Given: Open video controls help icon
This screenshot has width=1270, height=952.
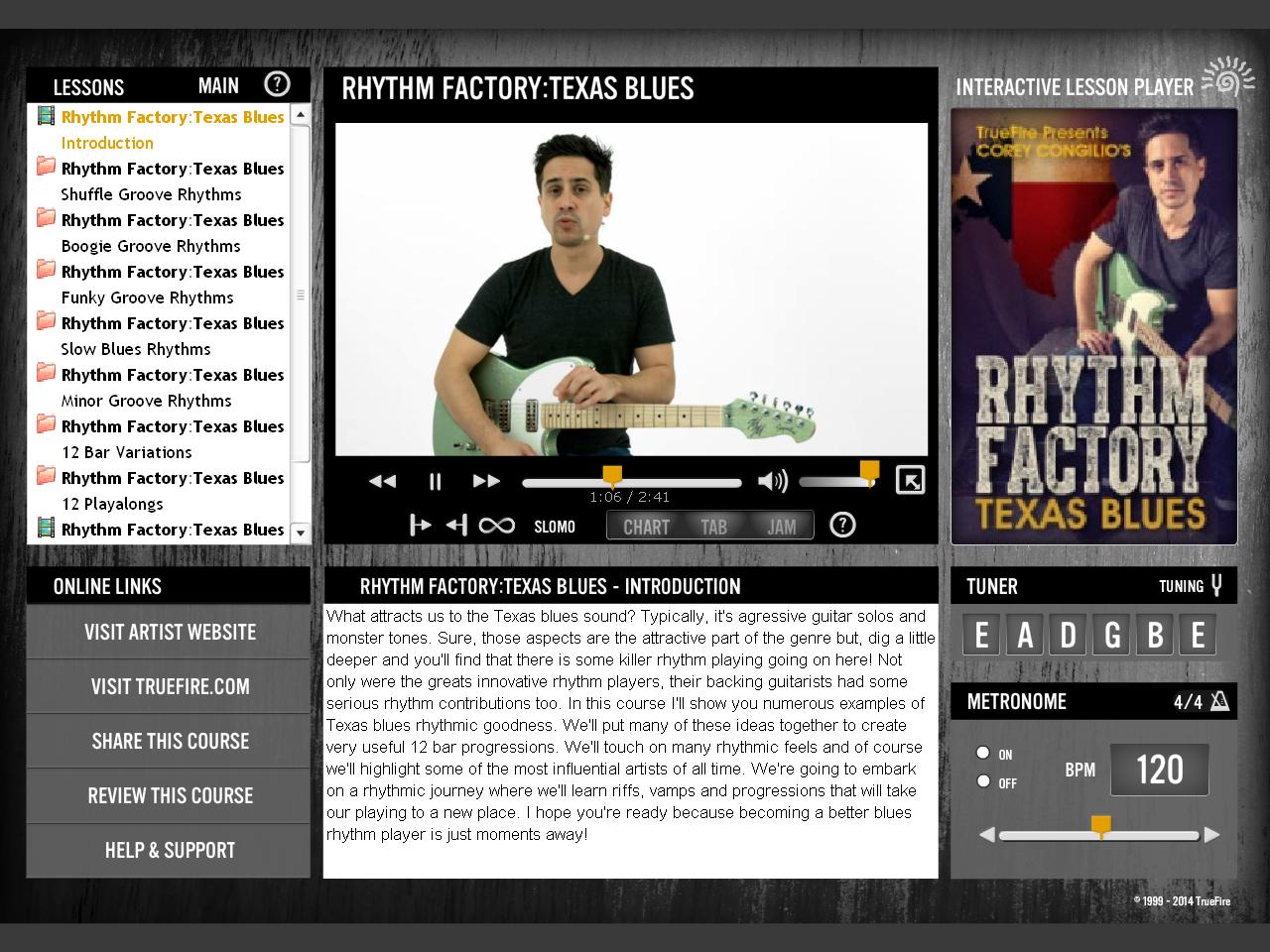Looking at the screenshot, I should tap(842, 525).
